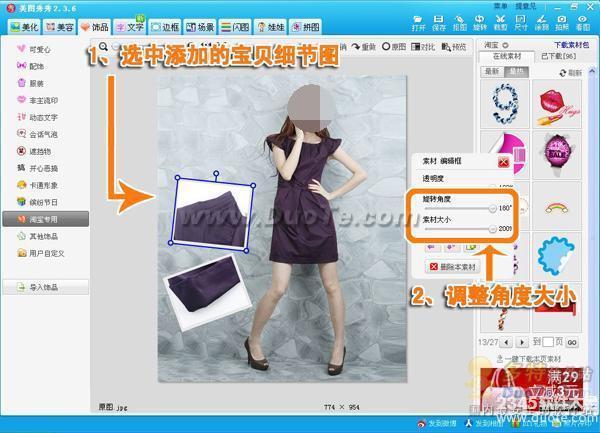Click the 删除本素材 button
This screenshot has height=433, width=600.
point(453,267)
